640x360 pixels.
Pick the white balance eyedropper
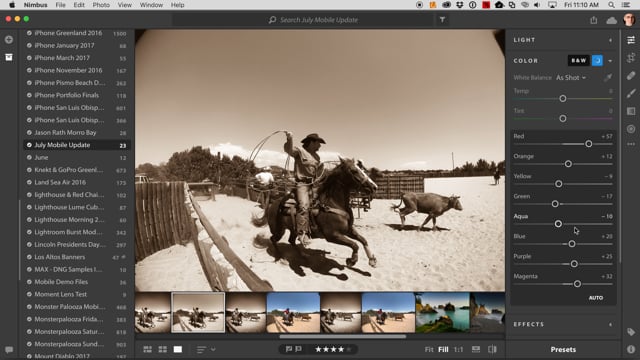608,78
